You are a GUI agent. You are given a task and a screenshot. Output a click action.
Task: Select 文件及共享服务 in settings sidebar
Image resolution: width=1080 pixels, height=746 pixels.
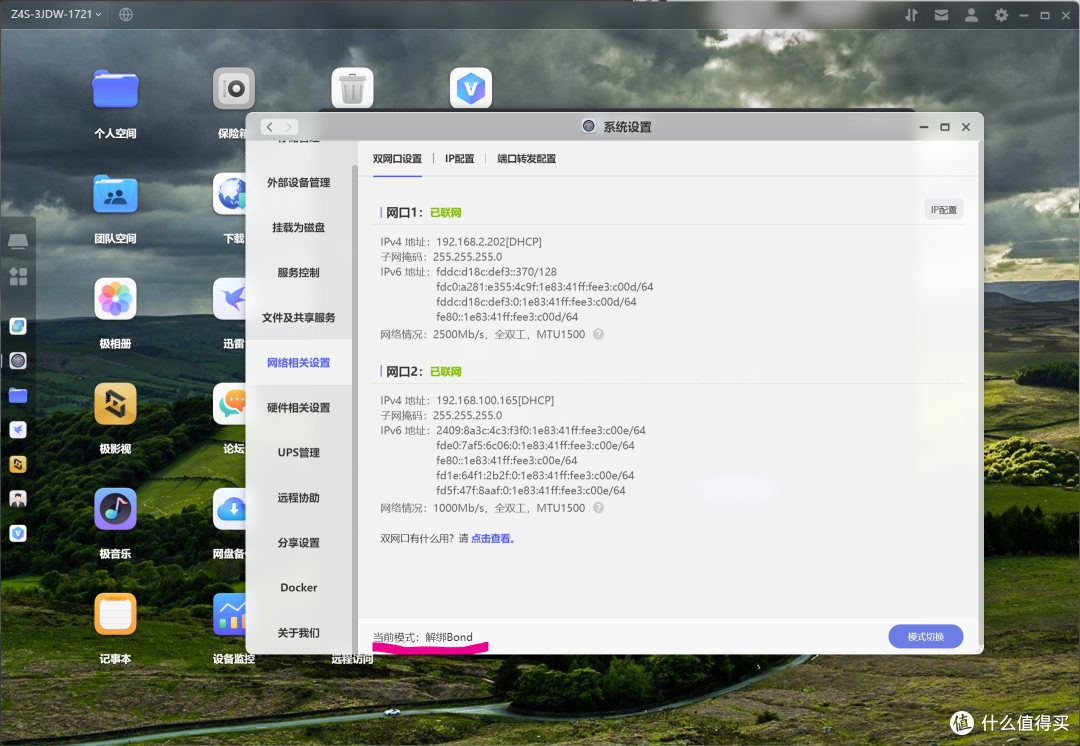coord(299,318)
